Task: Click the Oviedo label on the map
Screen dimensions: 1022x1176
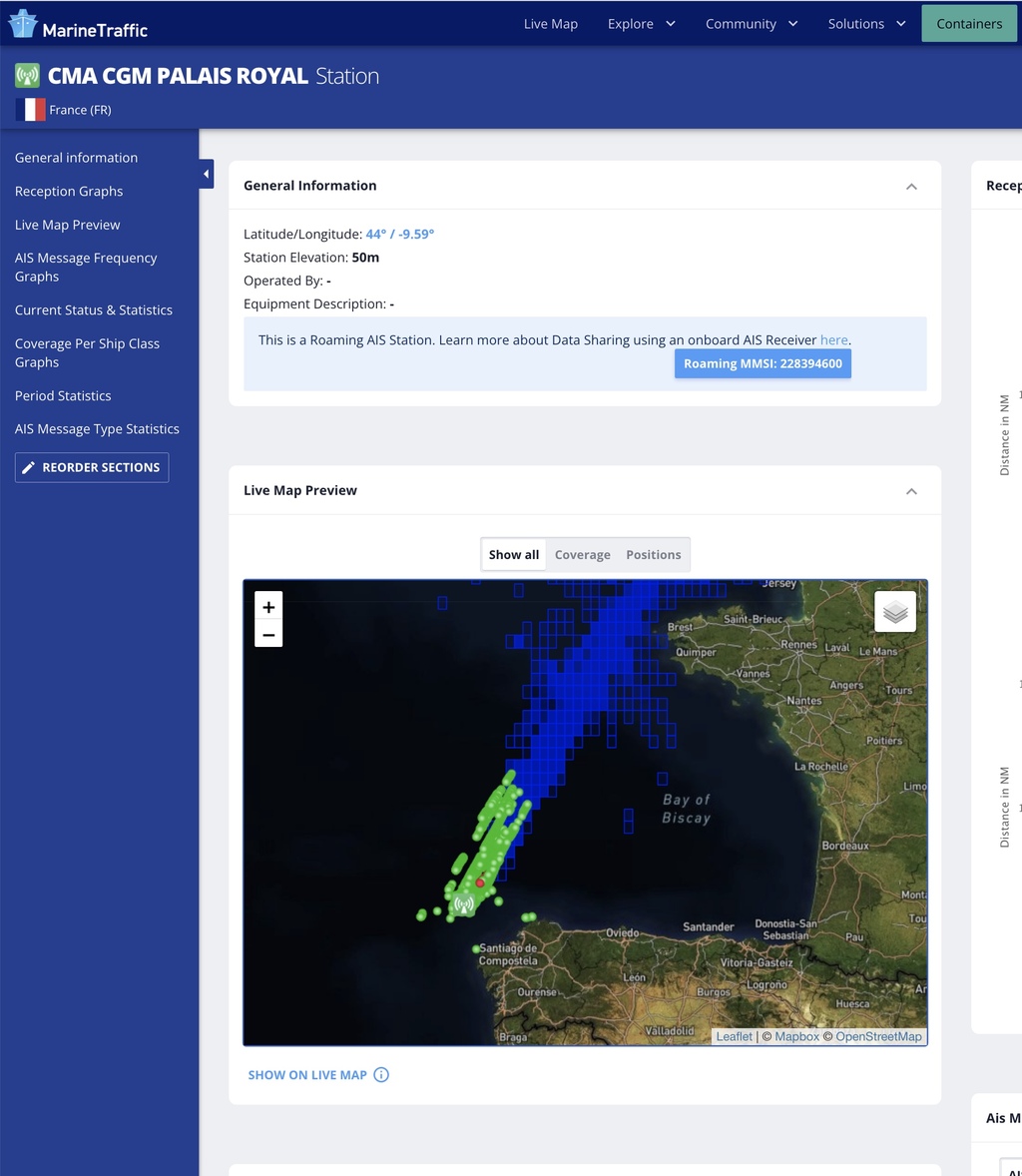Action: 623,933
